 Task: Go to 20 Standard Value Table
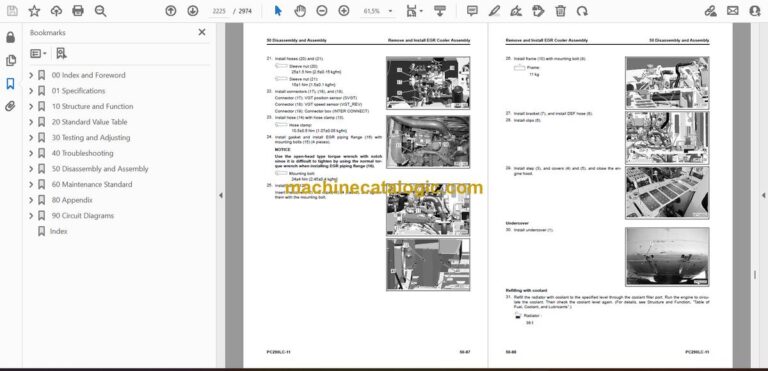tap(89, 122)
